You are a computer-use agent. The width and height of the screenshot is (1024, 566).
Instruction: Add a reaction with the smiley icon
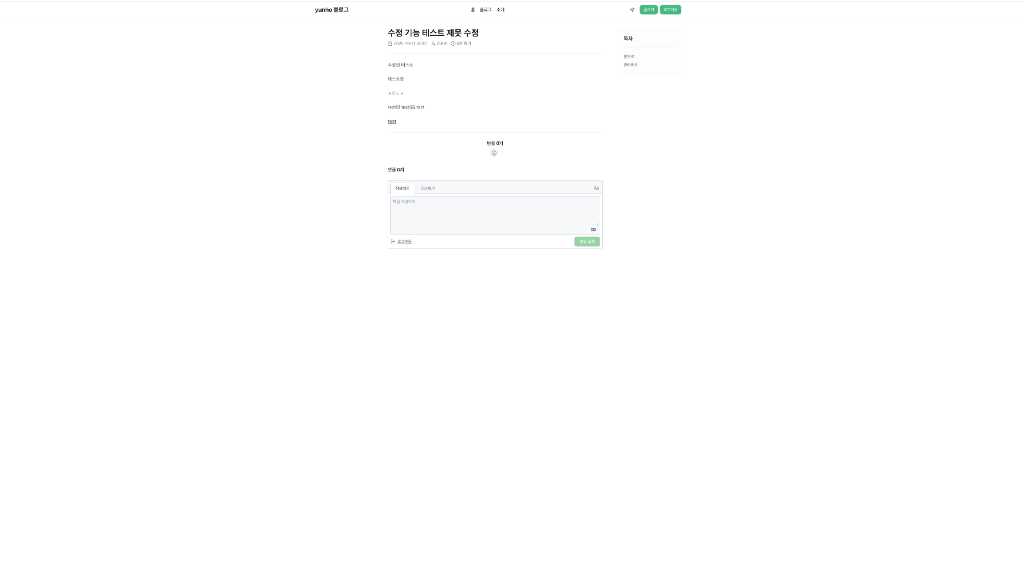494,153
